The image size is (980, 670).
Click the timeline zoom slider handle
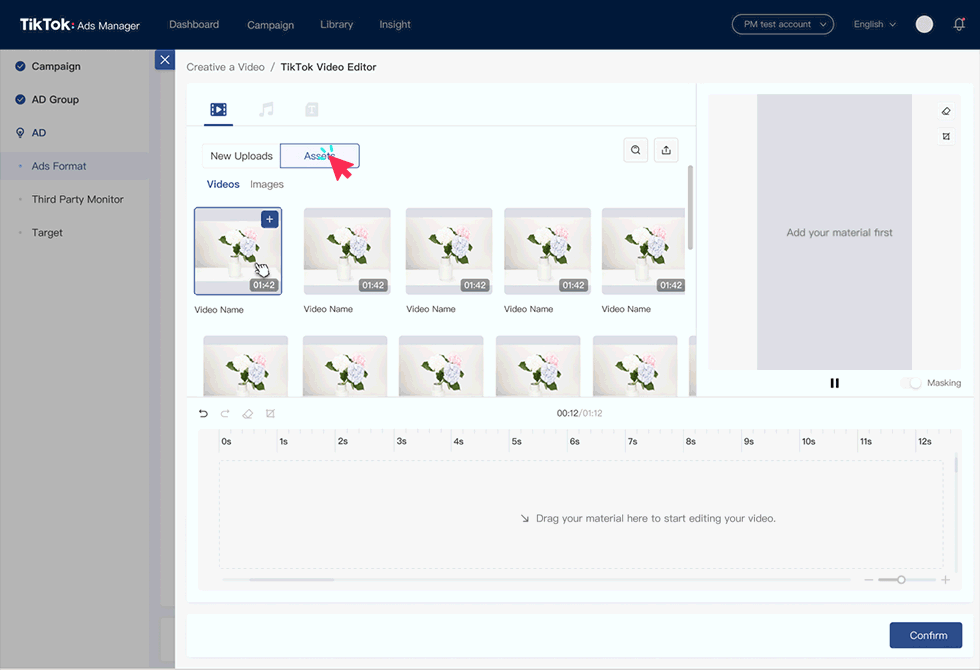click(901, 580)
